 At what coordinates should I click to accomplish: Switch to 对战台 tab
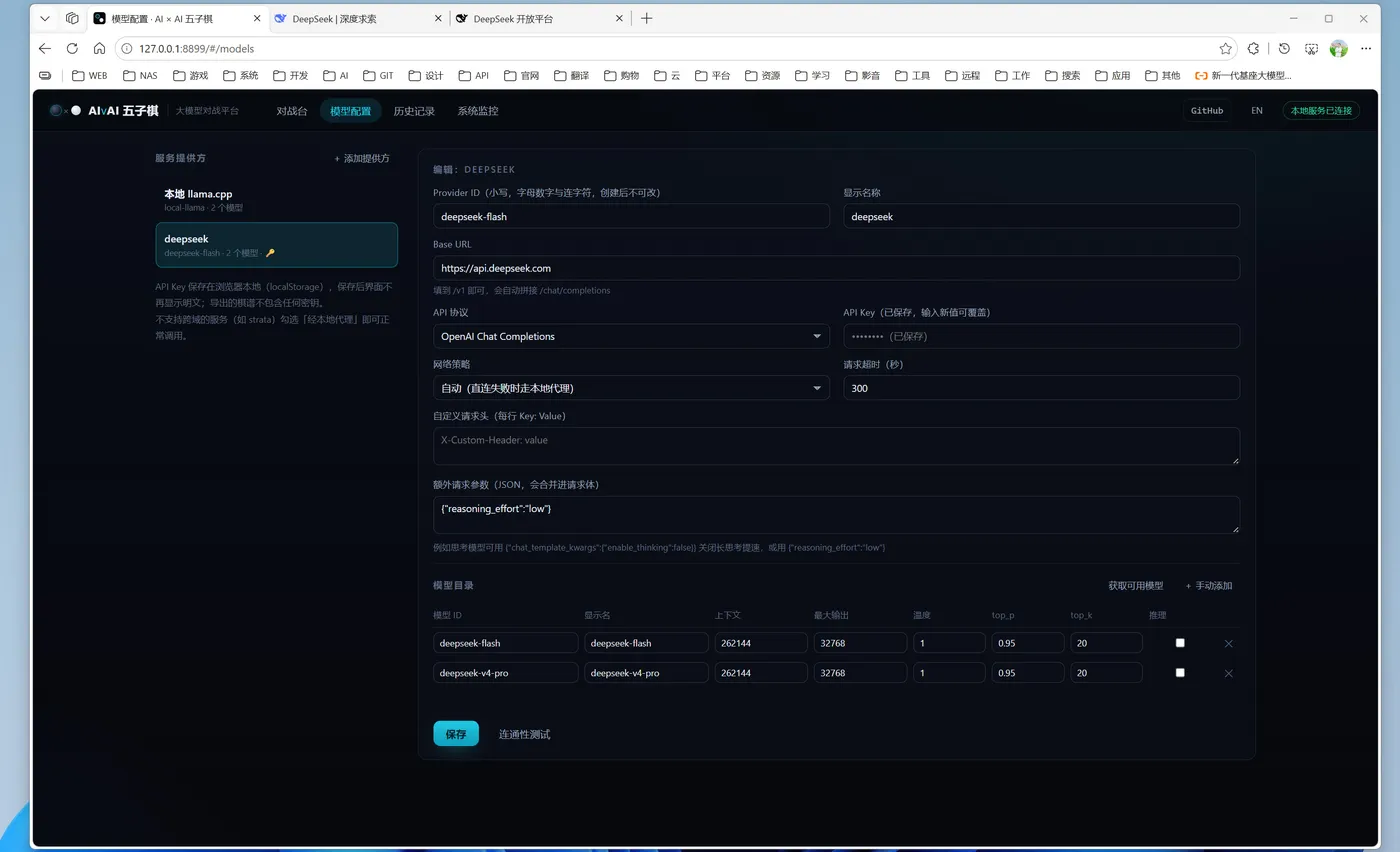[x=292, y=111]
